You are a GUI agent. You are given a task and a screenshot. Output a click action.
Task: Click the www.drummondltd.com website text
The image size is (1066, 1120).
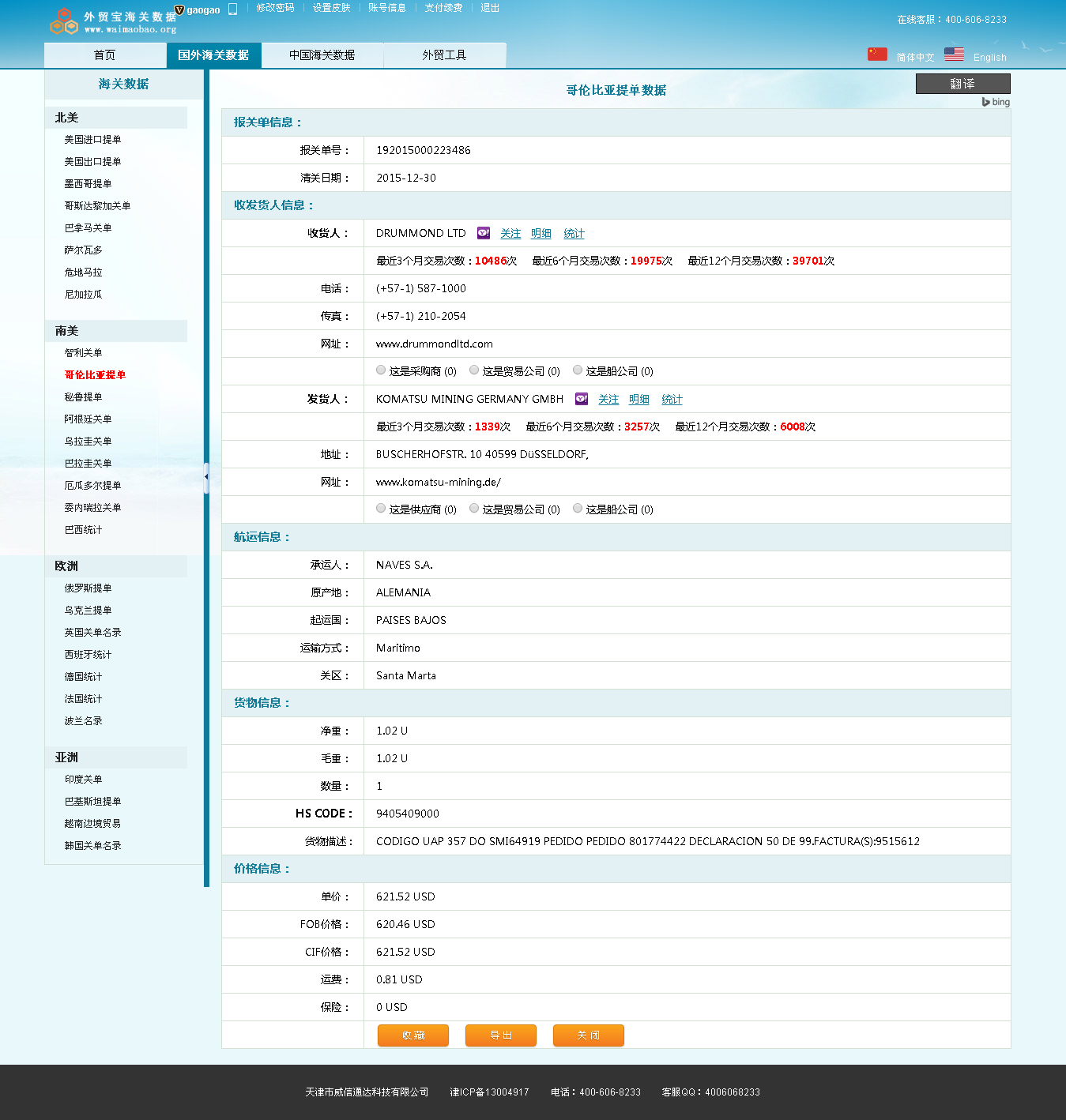(435, 344)
